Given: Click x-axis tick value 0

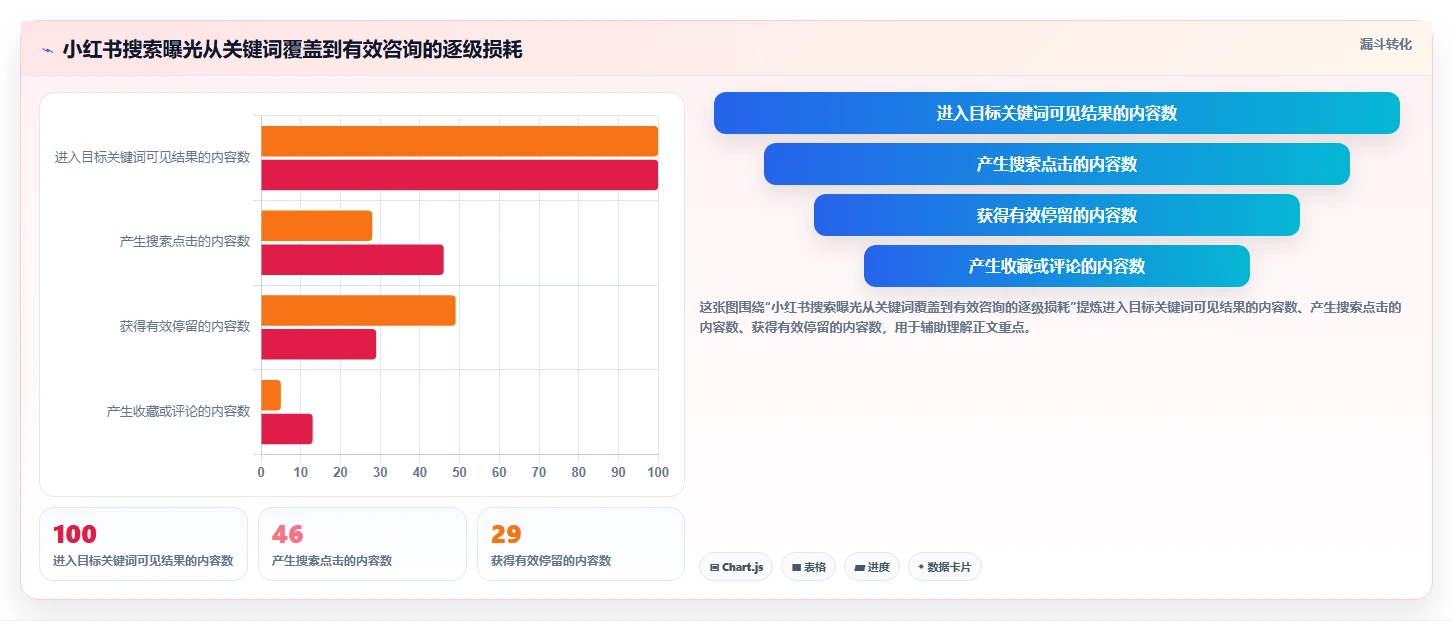Looking at the screenshot, I should (x=262, y=473).
